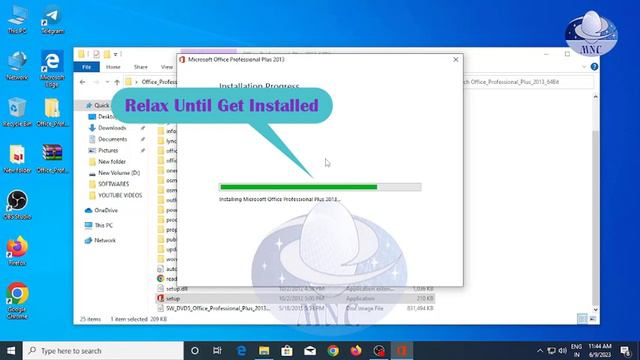Select setup.dll file in list
This screenshot has height=360, width=640.
296,289
